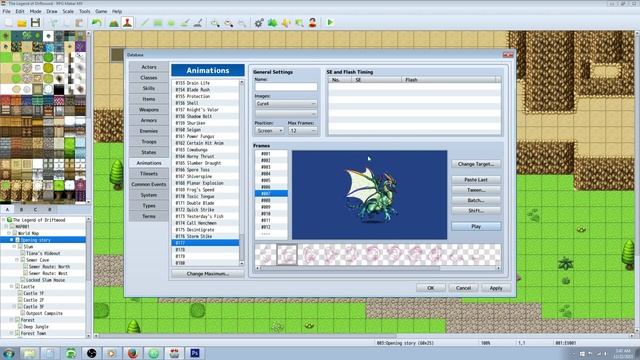The image size is (640, 360).
Task: Collapse the World Map tree node
Action: tap(9, 233)
